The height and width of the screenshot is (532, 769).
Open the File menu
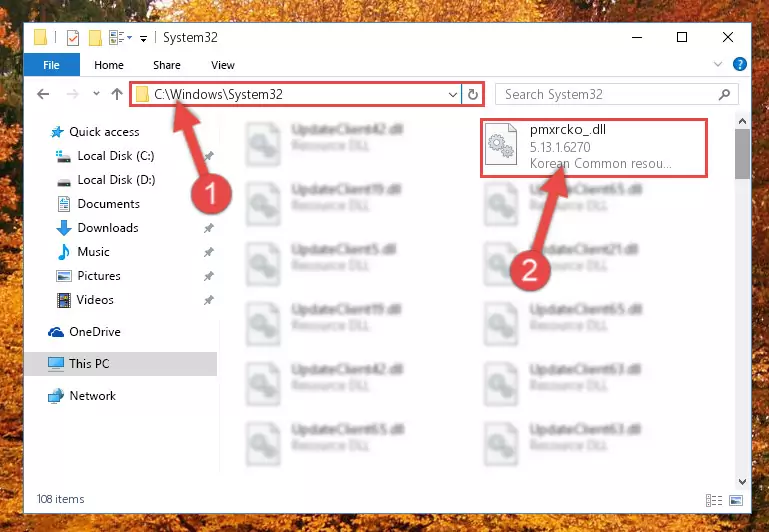tap(51, 65)
